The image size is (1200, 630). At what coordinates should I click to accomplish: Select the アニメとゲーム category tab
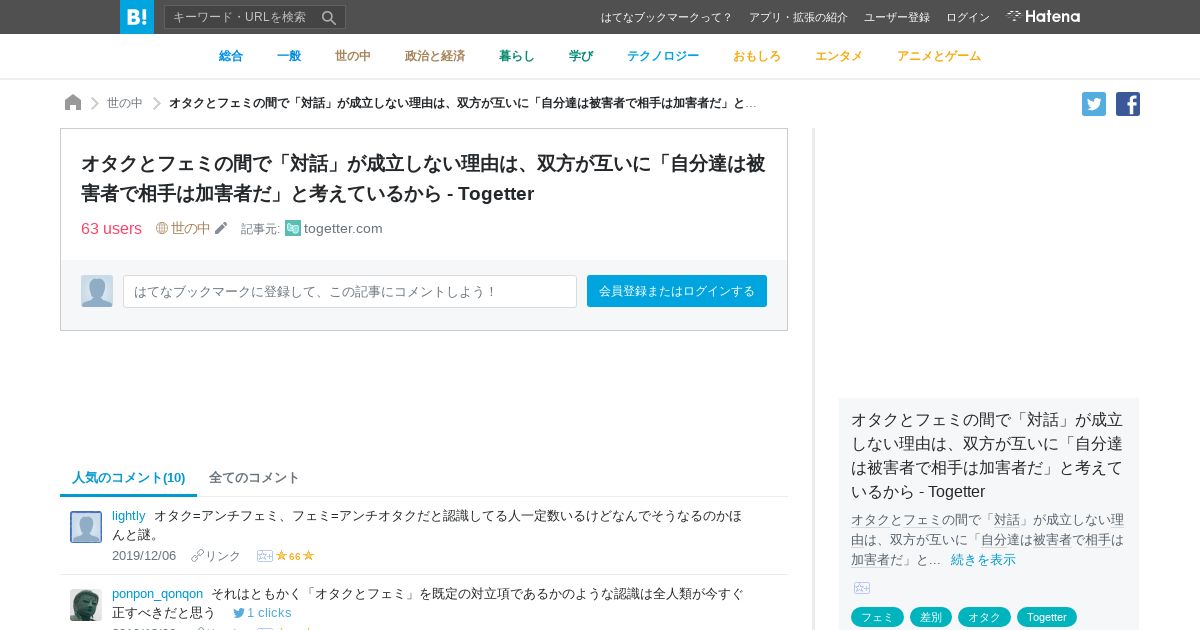[x=939, y=56]
